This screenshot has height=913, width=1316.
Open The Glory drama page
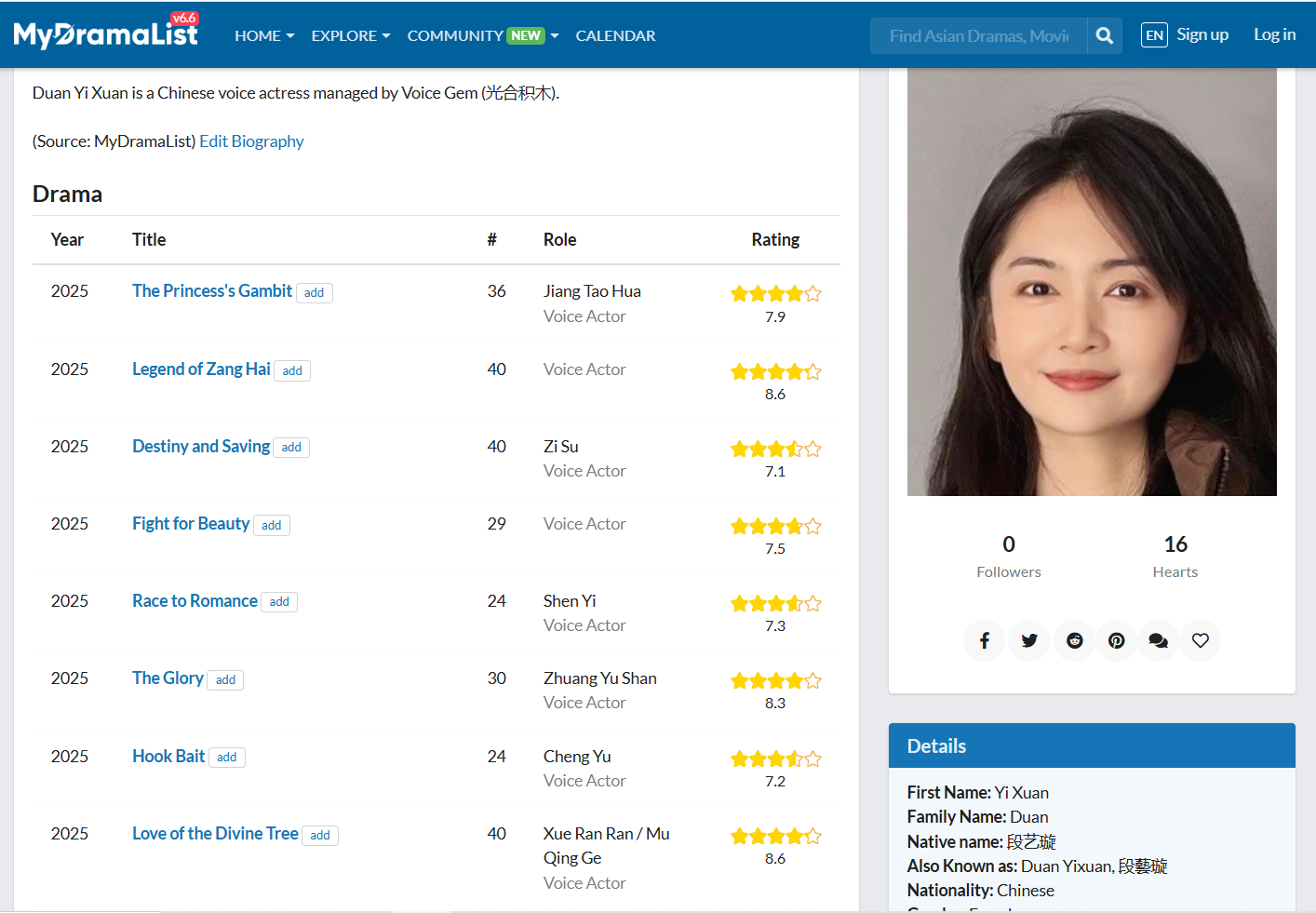168,678
